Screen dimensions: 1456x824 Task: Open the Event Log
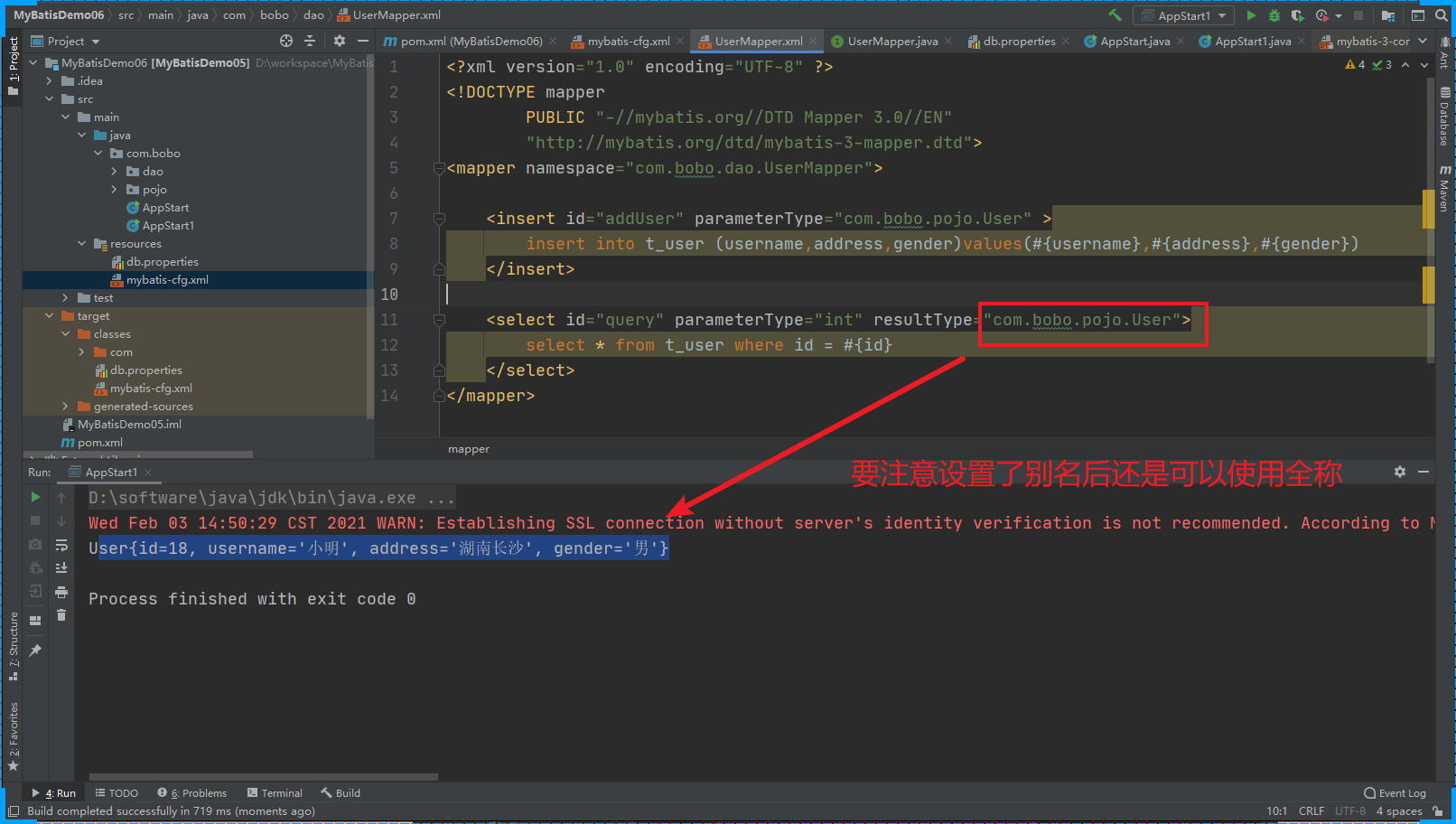click(x=1395, y=793)
